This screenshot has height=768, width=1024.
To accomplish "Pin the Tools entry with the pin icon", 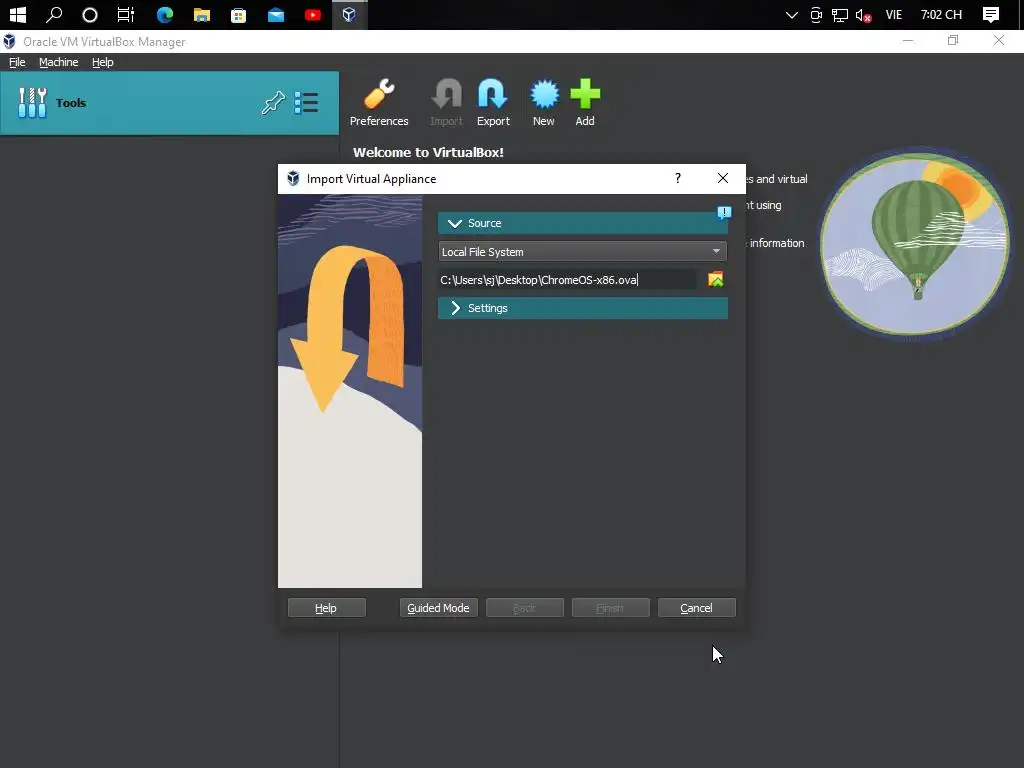I will click(x=273, y=103).
